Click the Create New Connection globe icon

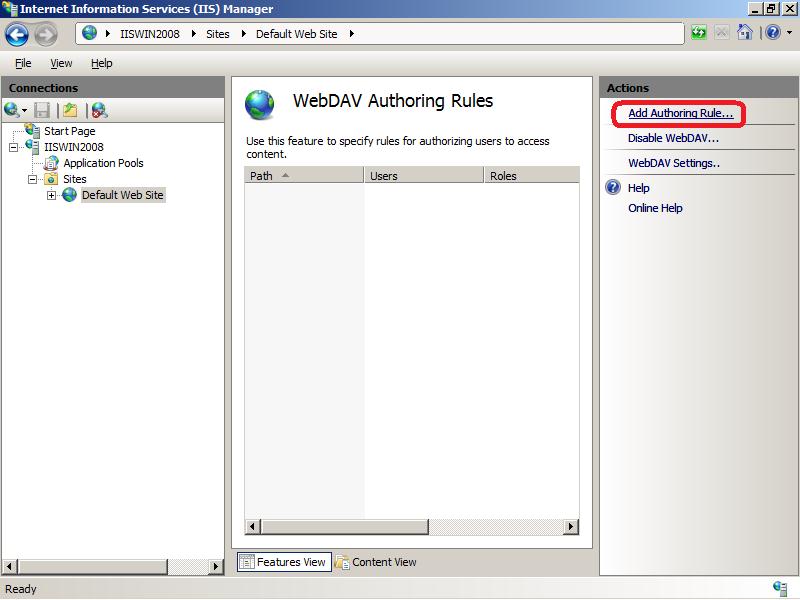[x=12, y=110]
